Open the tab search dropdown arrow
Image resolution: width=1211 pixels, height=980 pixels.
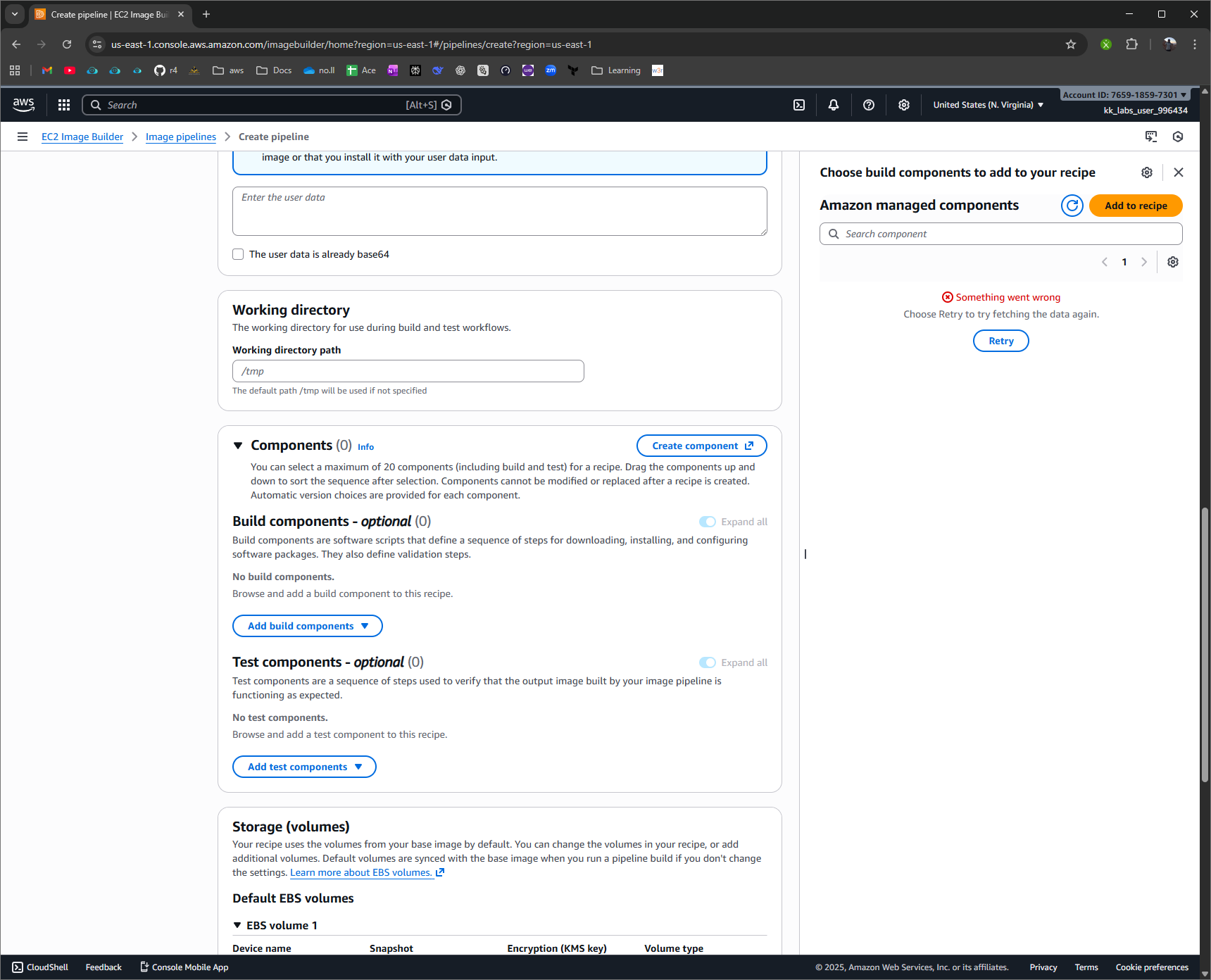coord(15,14)
